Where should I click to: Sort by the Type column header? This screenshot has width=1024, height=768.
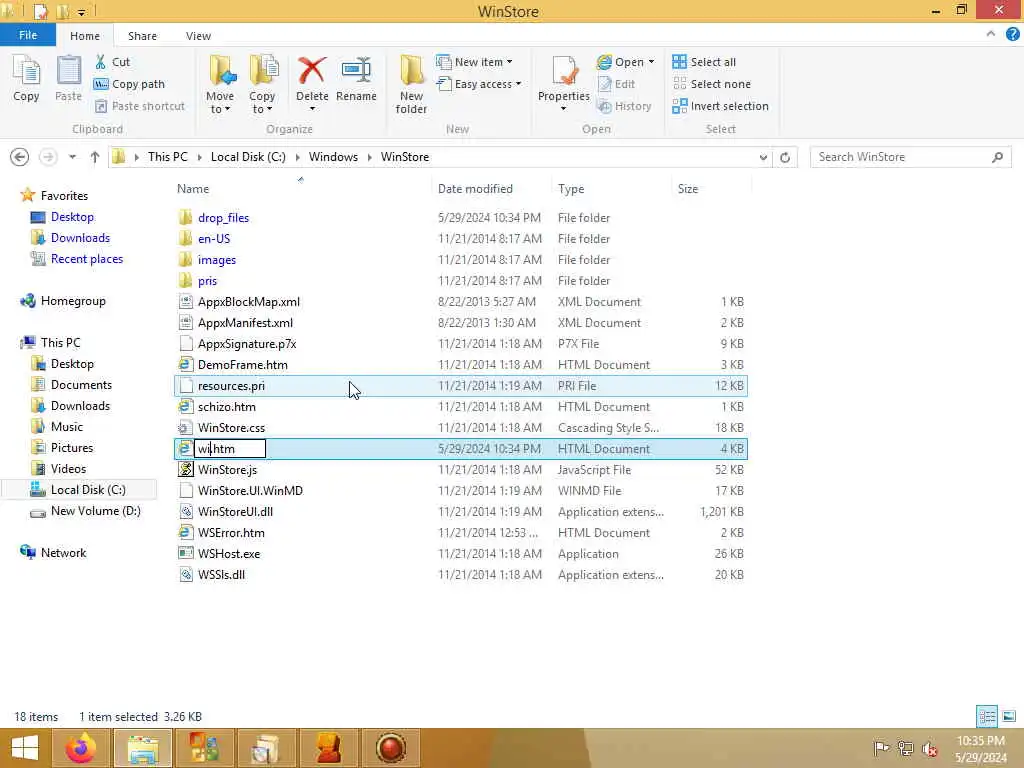[571, 189]
